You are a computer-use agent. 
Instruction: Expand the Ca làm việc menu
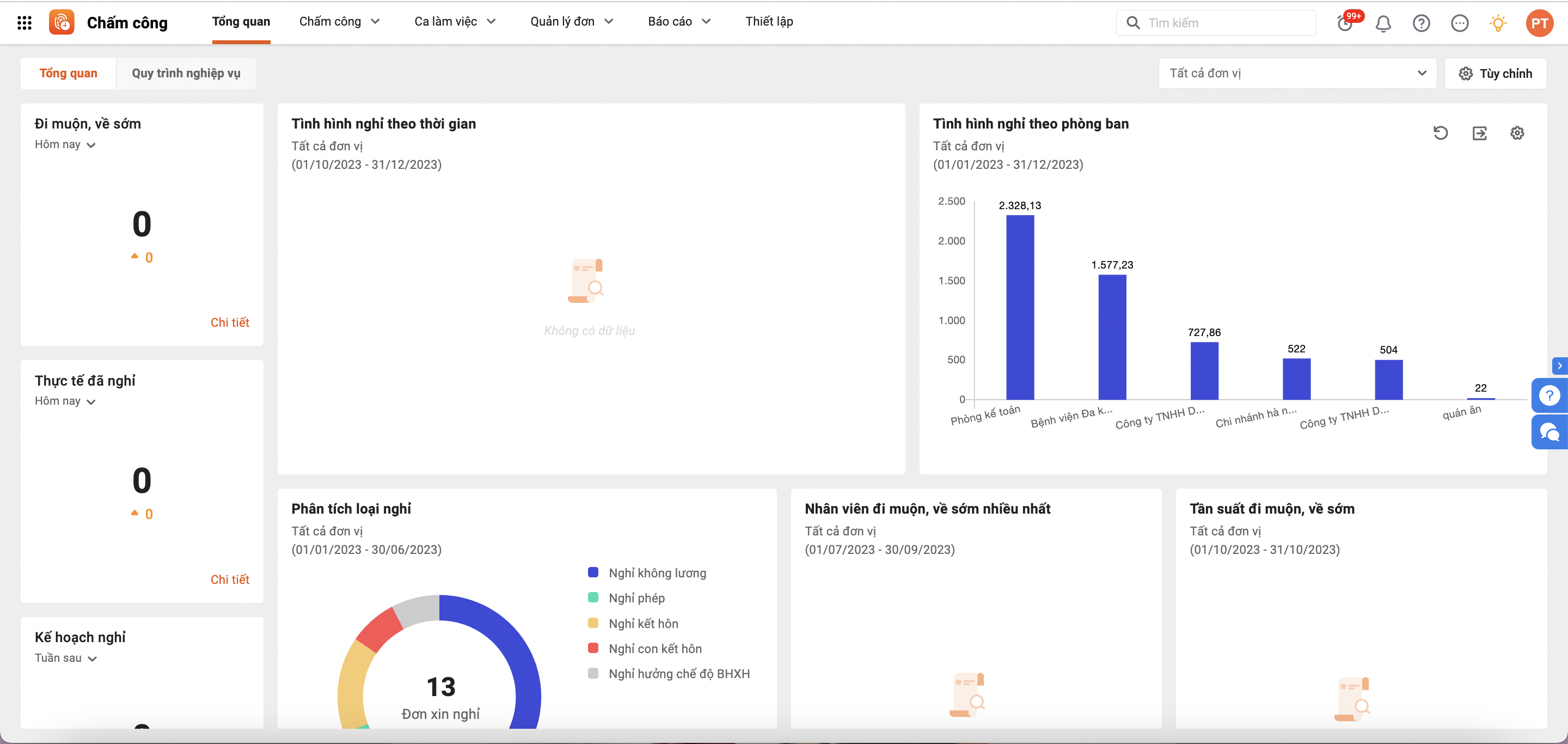click(x=455, y=21)
